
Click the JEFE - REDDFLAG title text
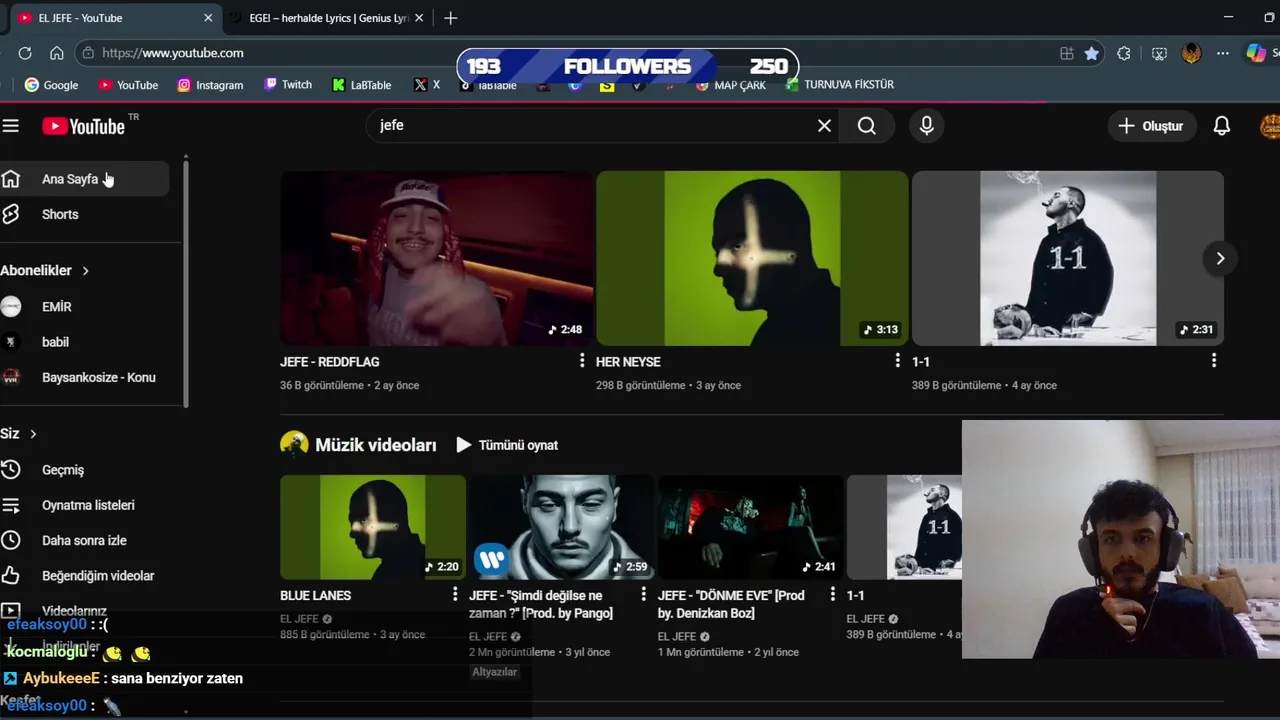330,362
